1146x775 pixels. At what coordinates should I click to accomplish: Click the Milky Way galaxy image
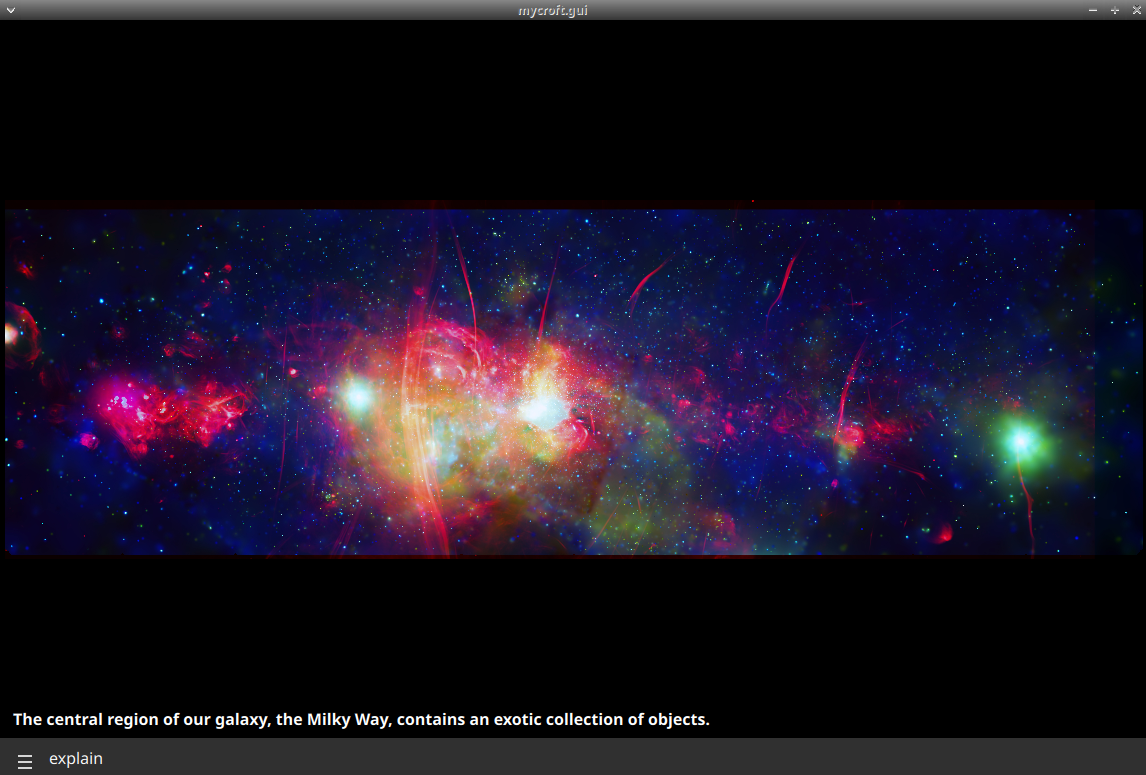tap(573, 381)
